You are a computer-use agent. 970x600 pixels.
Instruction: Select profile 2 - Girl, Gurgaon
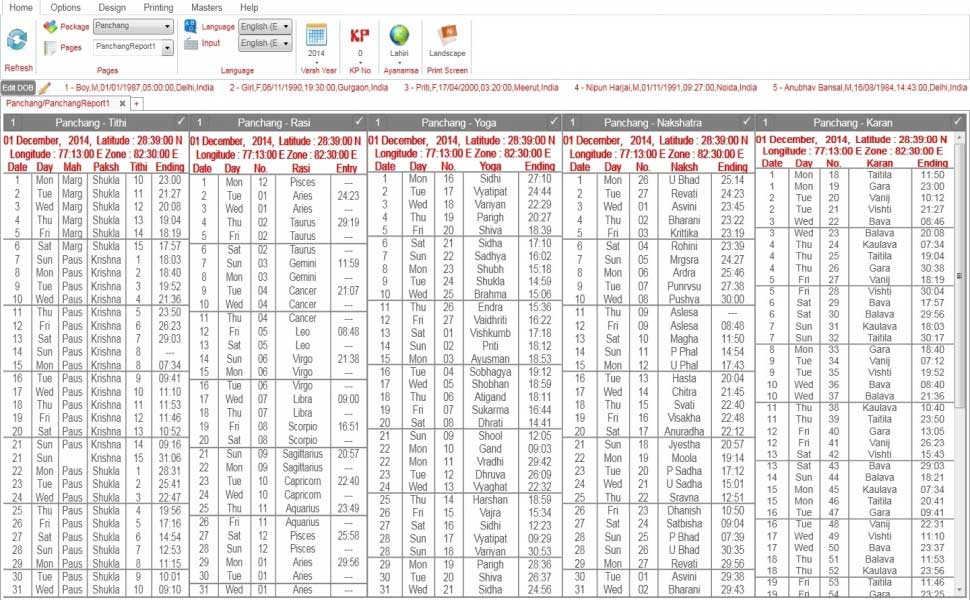coord(309,88)
